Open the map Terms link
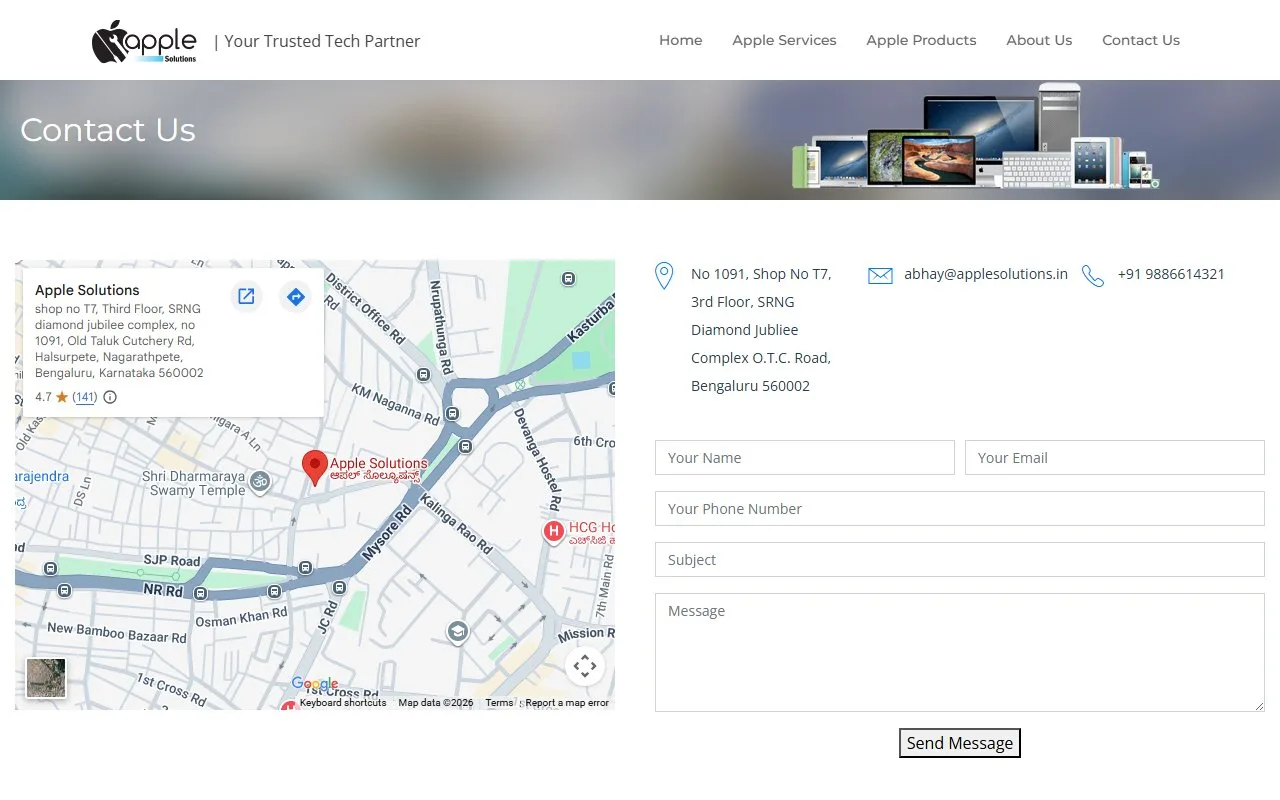1280x800 pixels. tap(499, 703)
